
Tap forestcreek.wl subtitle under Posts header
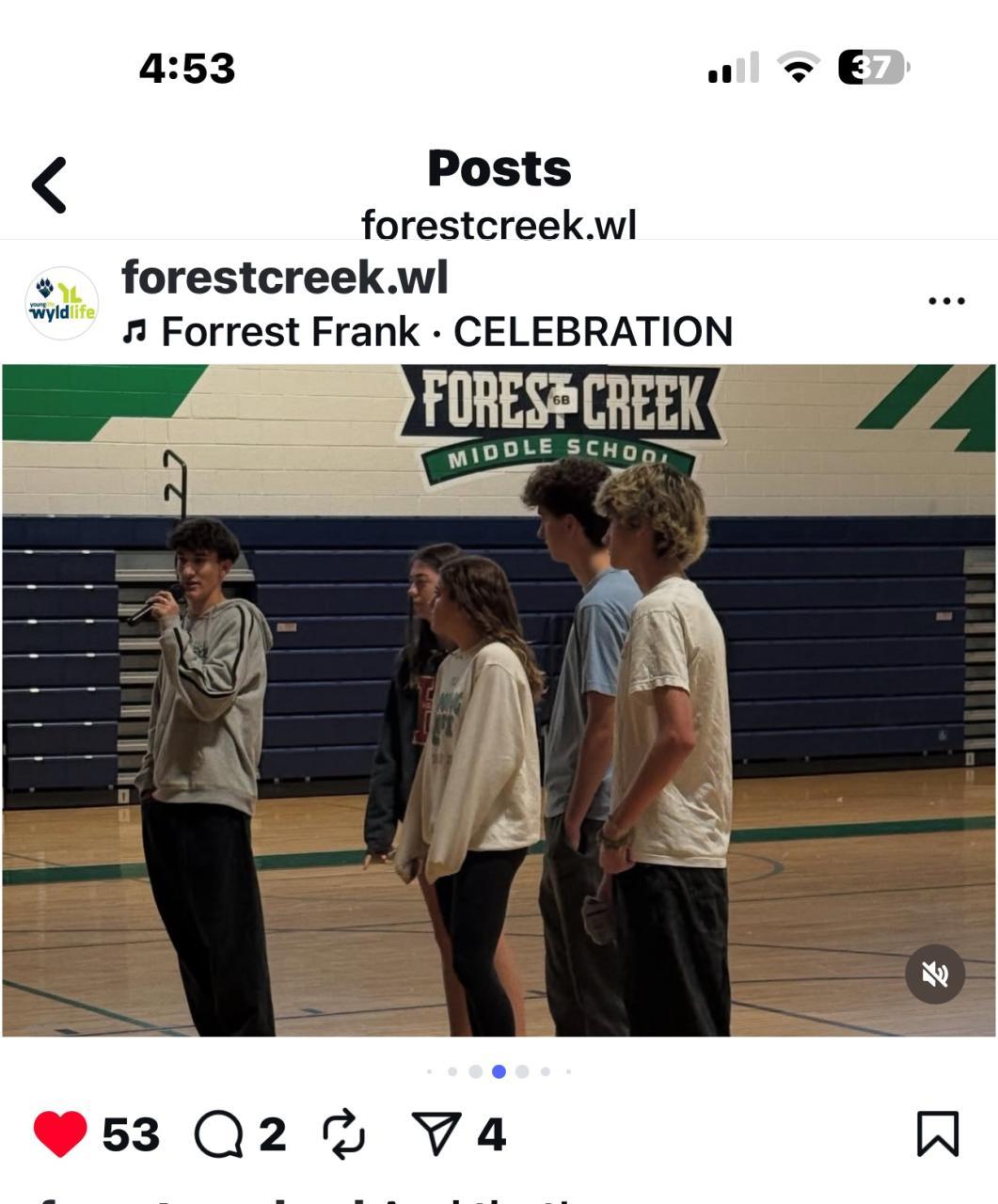(499, 225)
